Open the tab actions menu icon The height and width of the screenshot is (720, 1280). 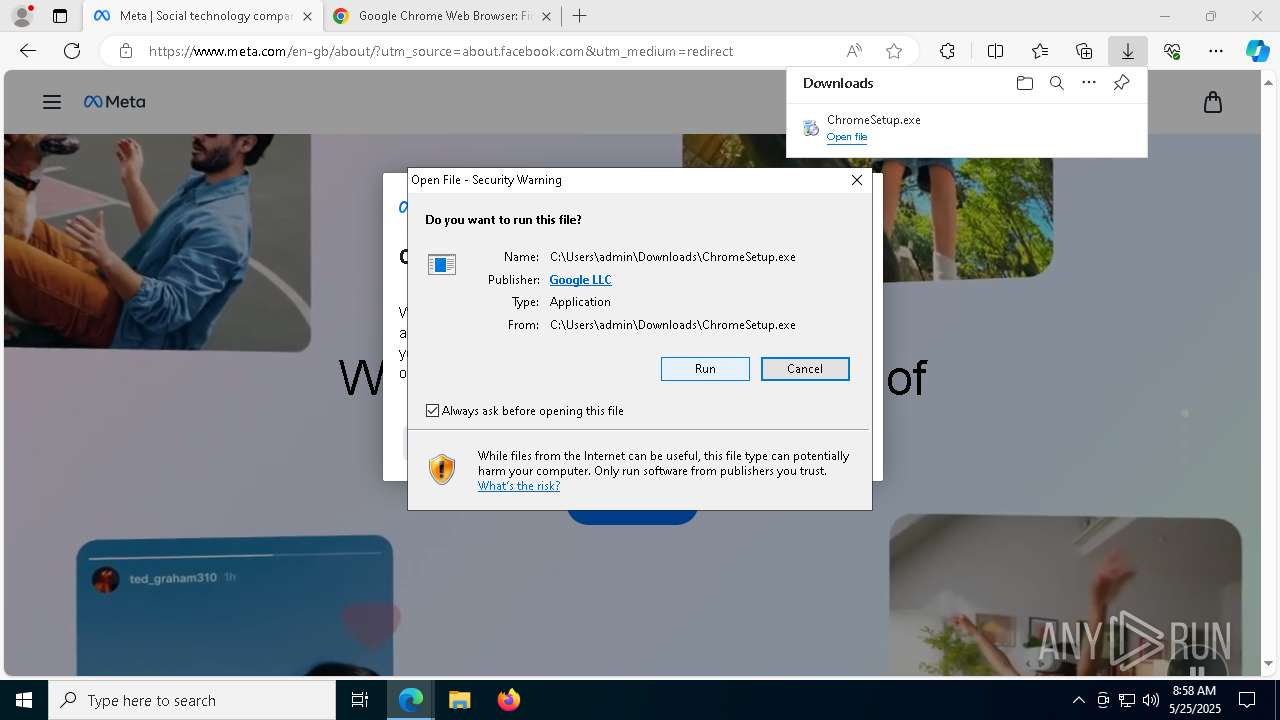(x=60, y=16)
